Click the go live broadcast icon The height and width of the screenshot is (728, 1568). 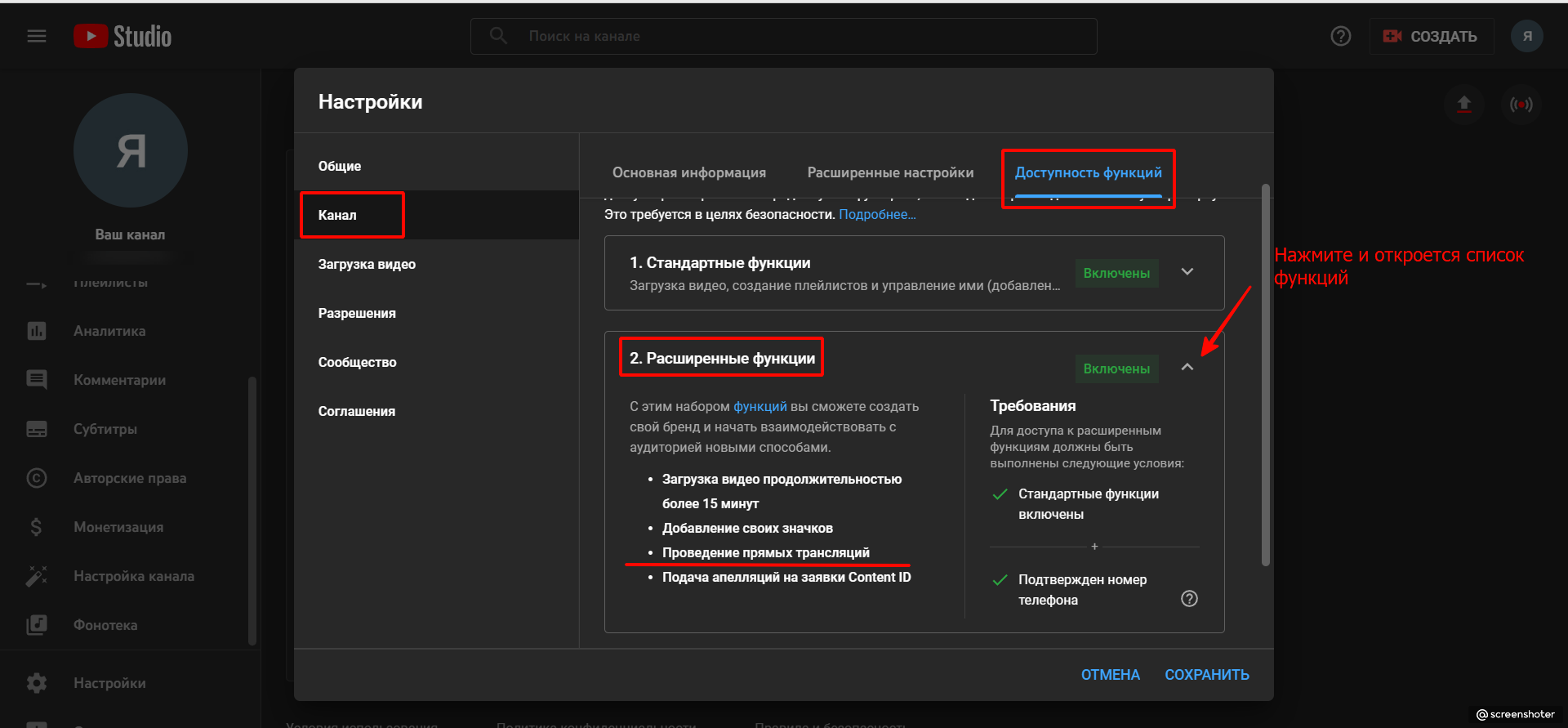(x=1521, y=104)
